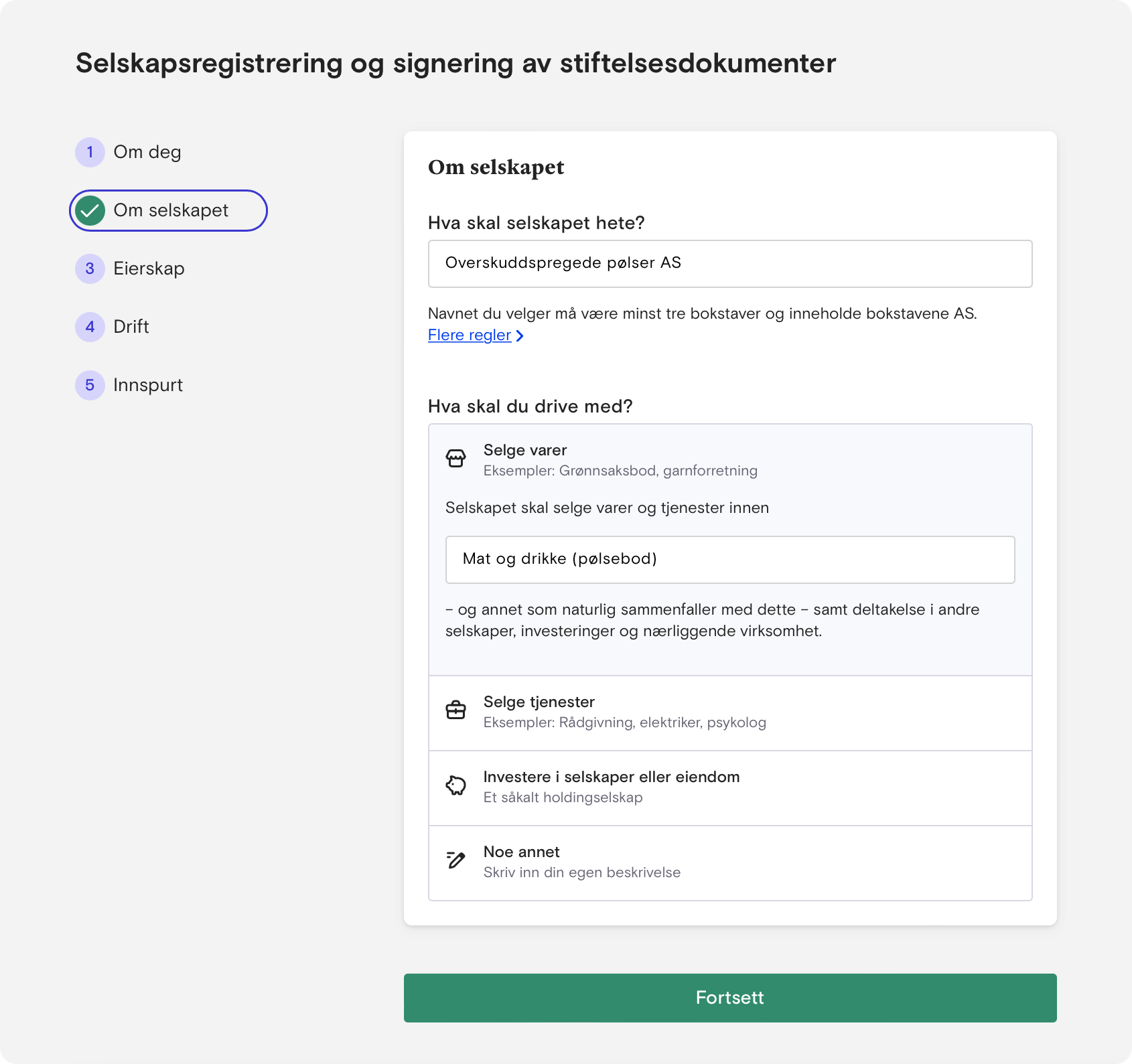Click step circle 1 next to Om deg
Image resolution: width=1132 pixels, height=1064 pixels.
(90, 152)
